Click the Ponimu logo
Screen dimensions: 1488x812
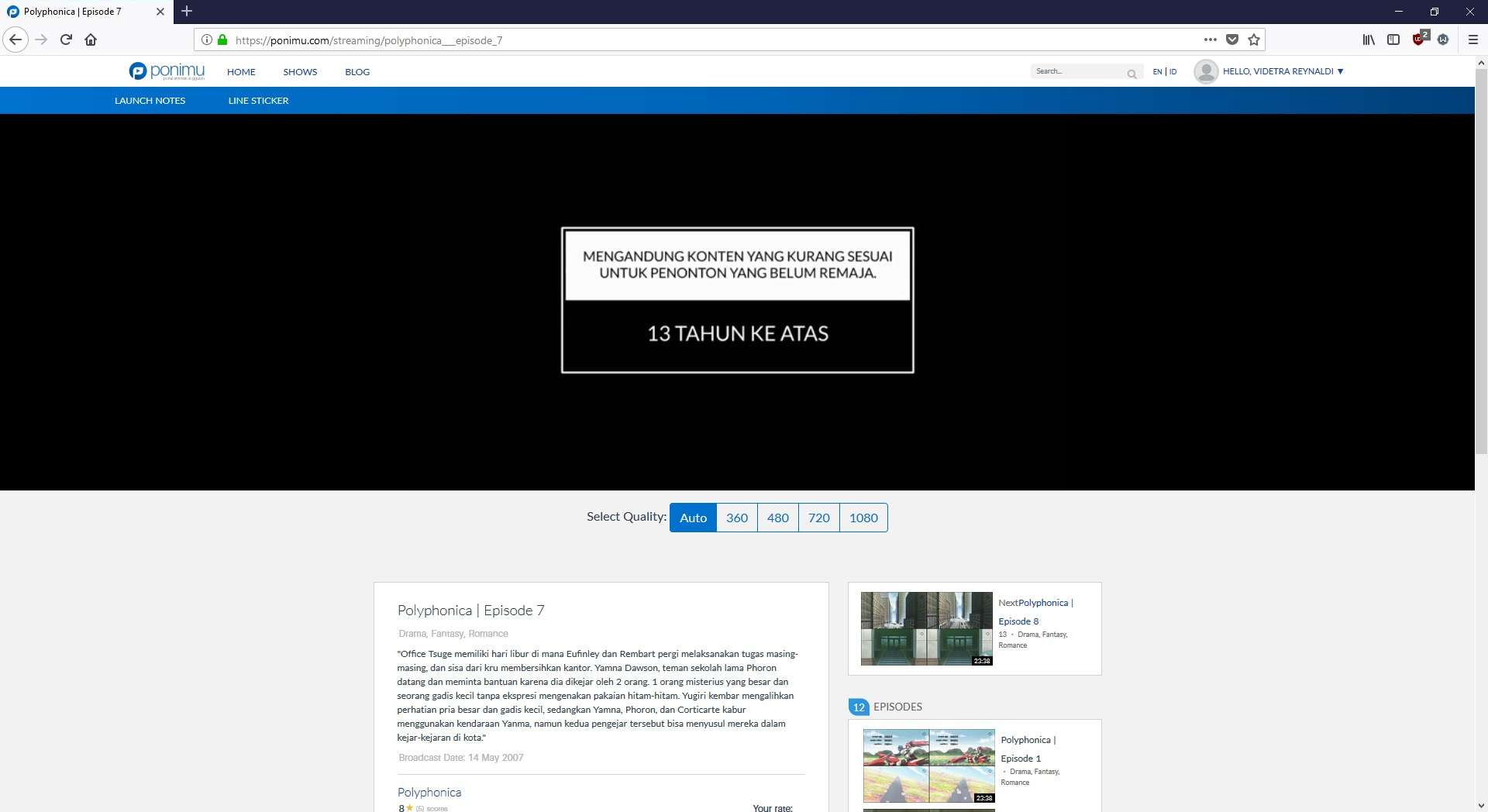(167, 71)
